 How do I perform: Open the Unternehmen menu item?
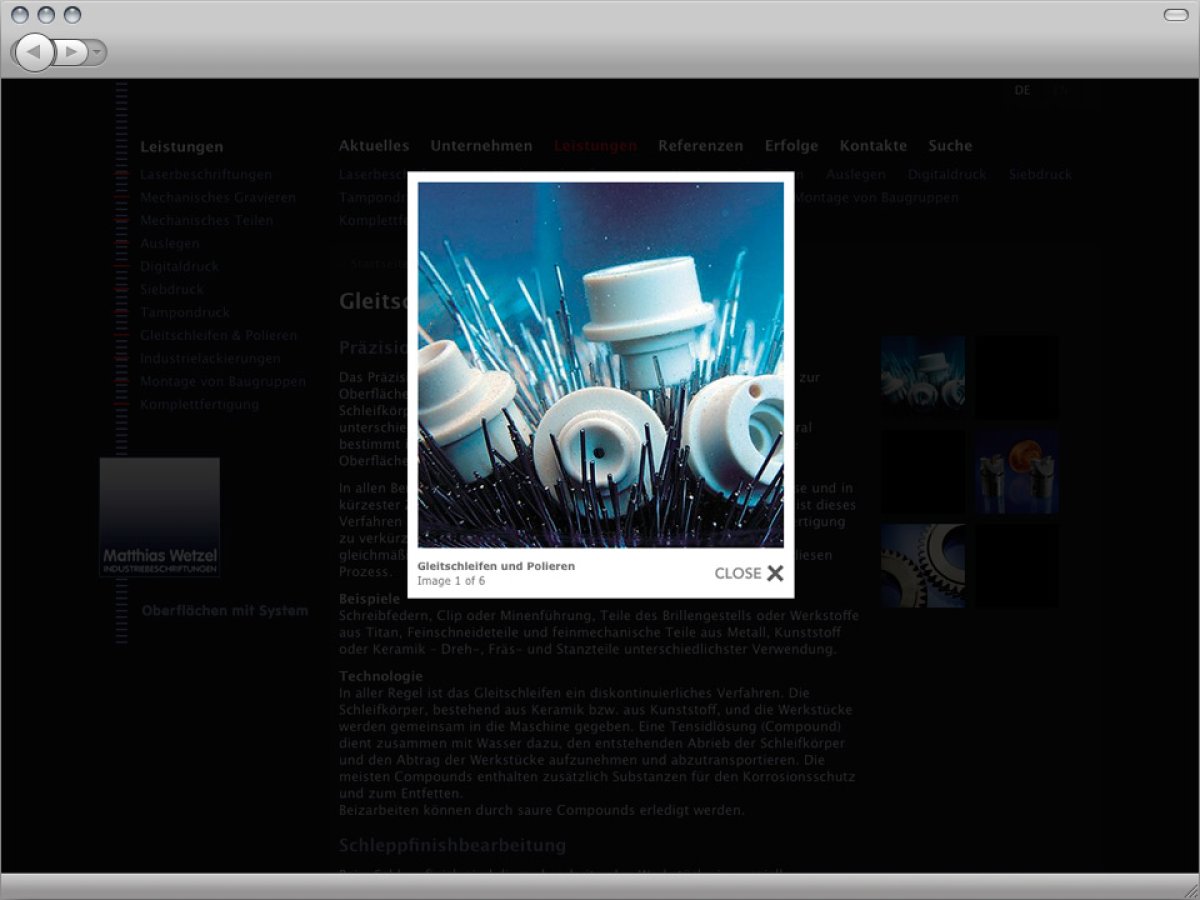[481, 146]
